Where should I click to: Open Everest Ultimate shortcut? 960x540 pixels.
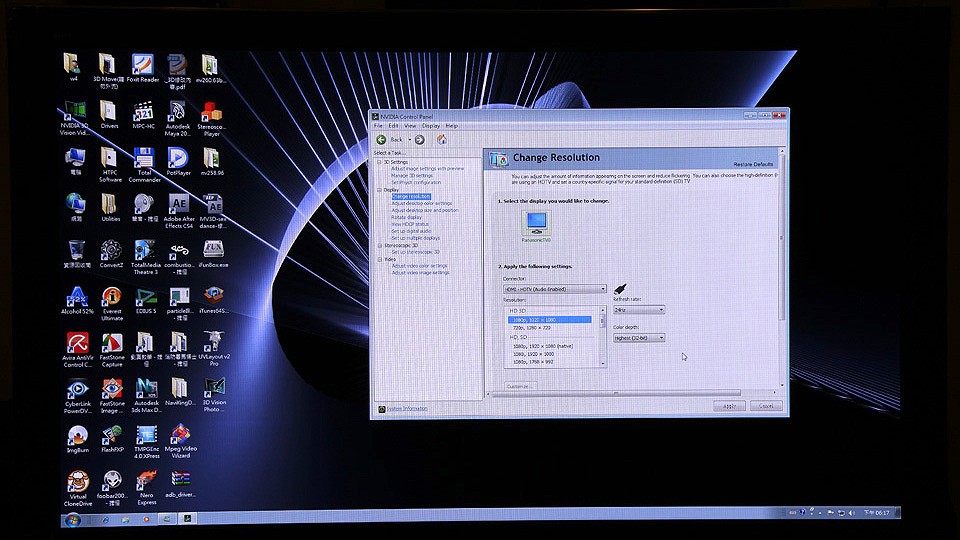[112, 304]
